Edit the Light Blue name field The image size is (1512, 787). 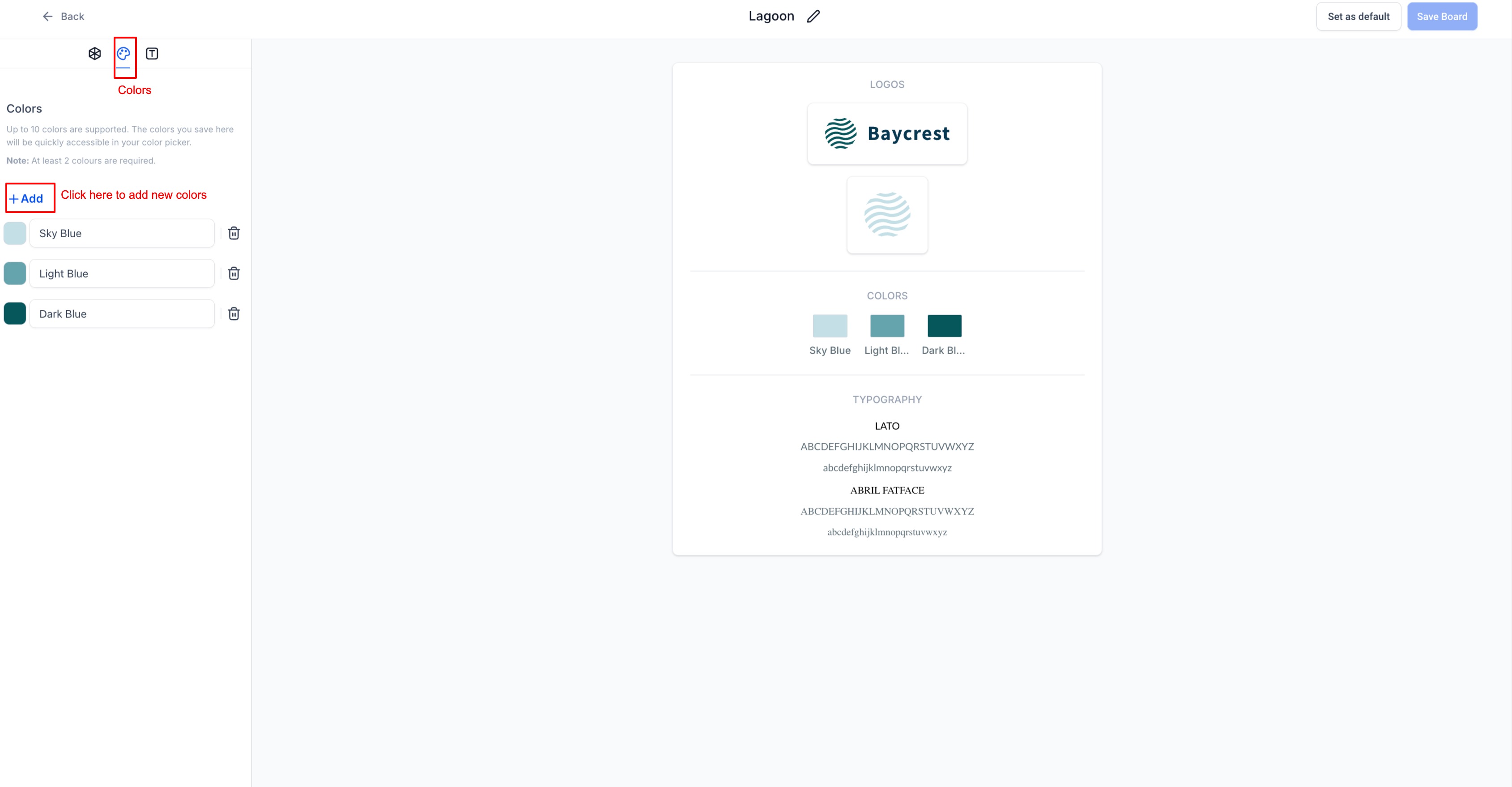122,274
